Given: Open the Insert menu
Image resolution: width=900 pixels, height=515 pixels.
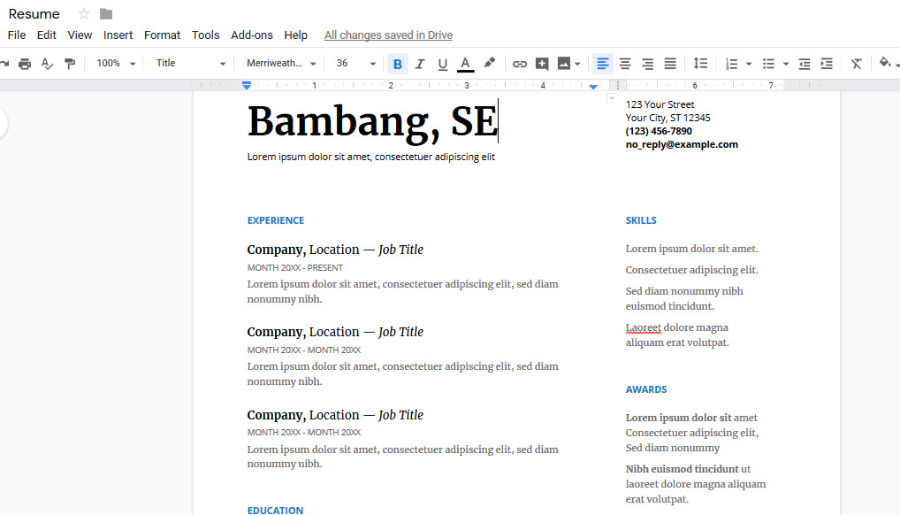Looking at the screenshot, I should 118,35.
